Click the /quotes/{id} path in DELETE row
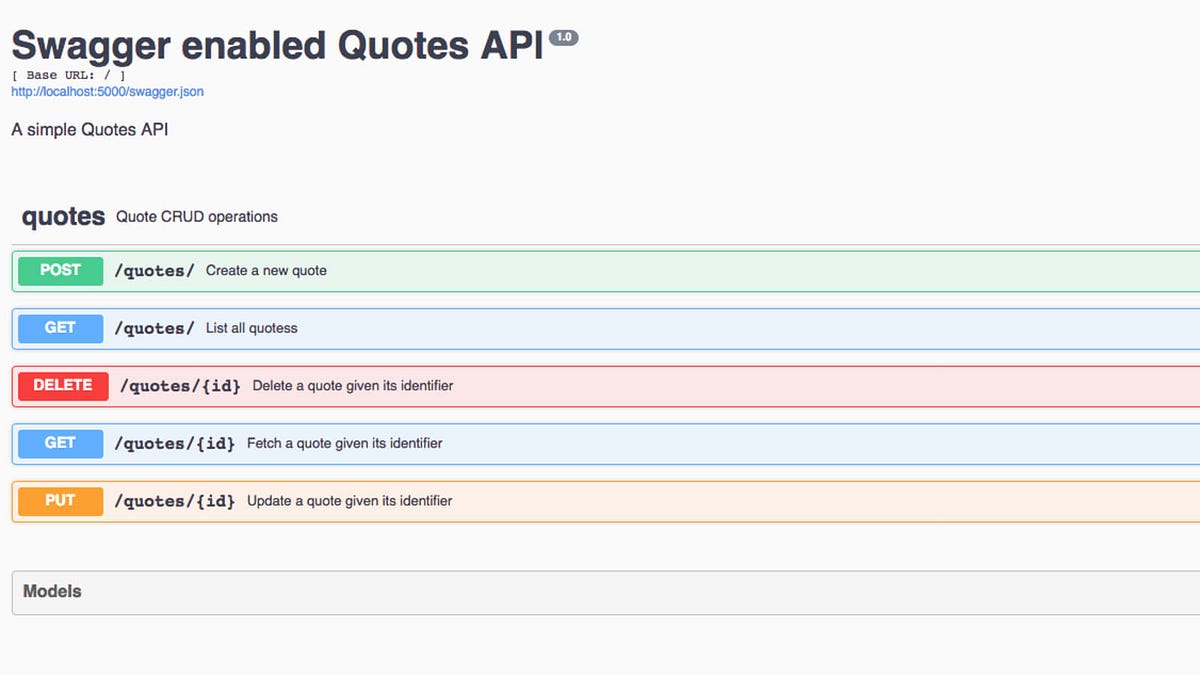1200x675 pixels. 180,386
